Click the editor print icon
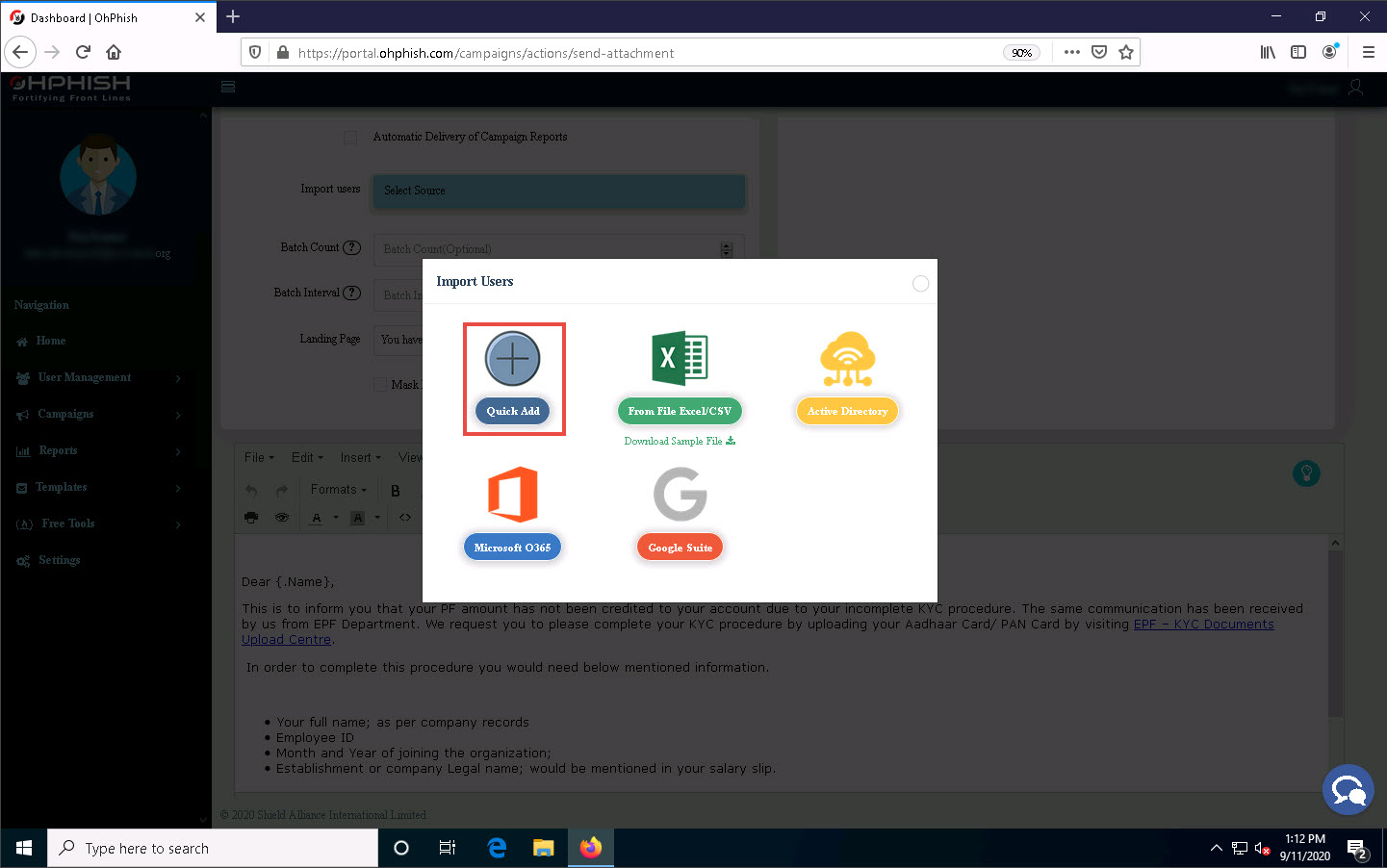This screenshot has width=1387, height=868. pos(251,518)
